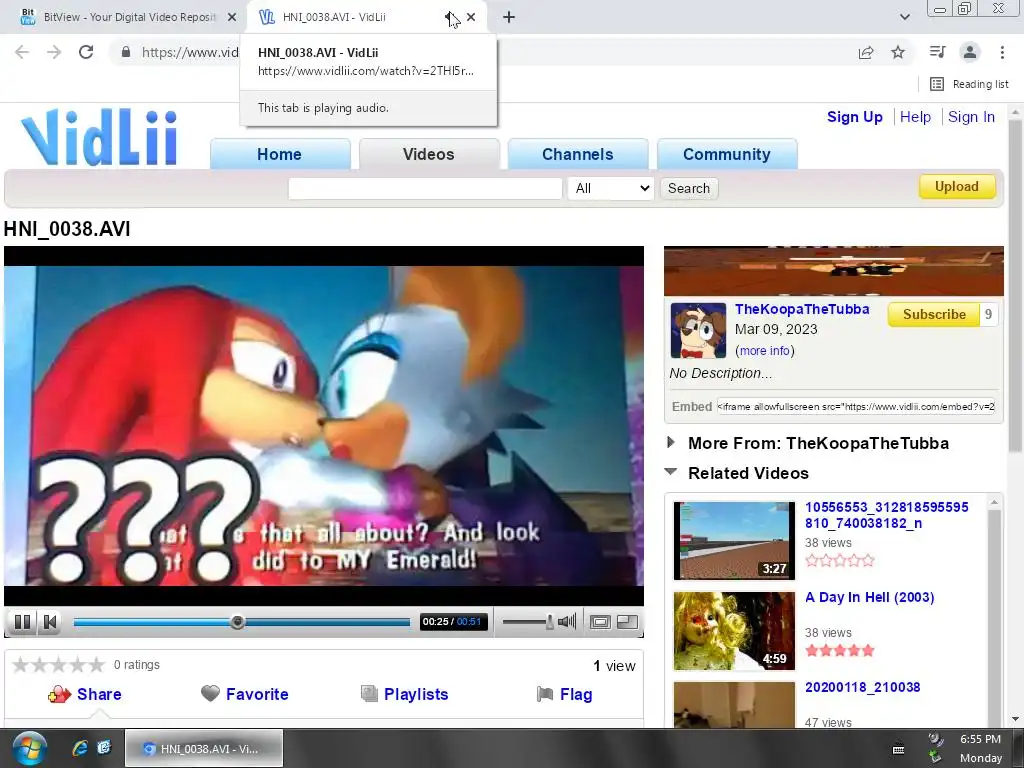Click the Search button

[x=689, y=189]
